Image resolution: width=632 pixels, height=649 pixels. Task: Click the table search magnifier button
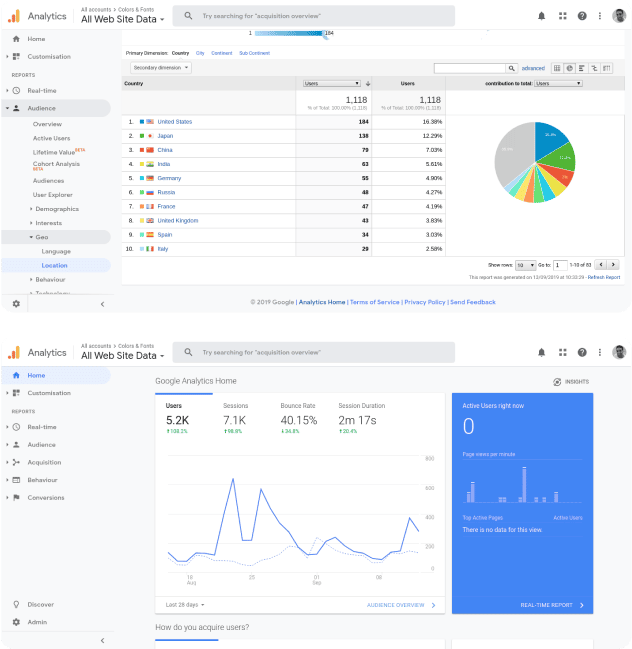(x=512, y=68)
